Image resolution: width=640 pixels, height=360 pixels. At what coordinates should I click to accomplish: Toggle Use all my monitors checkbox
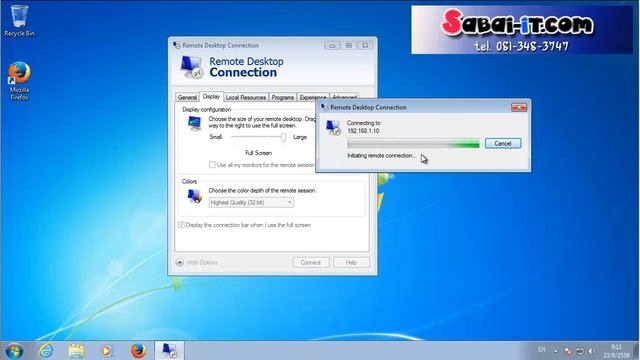click(212, 165)
